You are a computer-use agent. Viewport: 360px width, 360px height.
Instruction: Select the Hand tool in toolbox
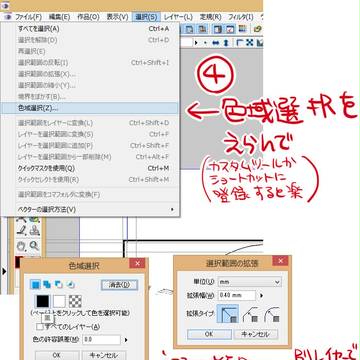point(21,246)
